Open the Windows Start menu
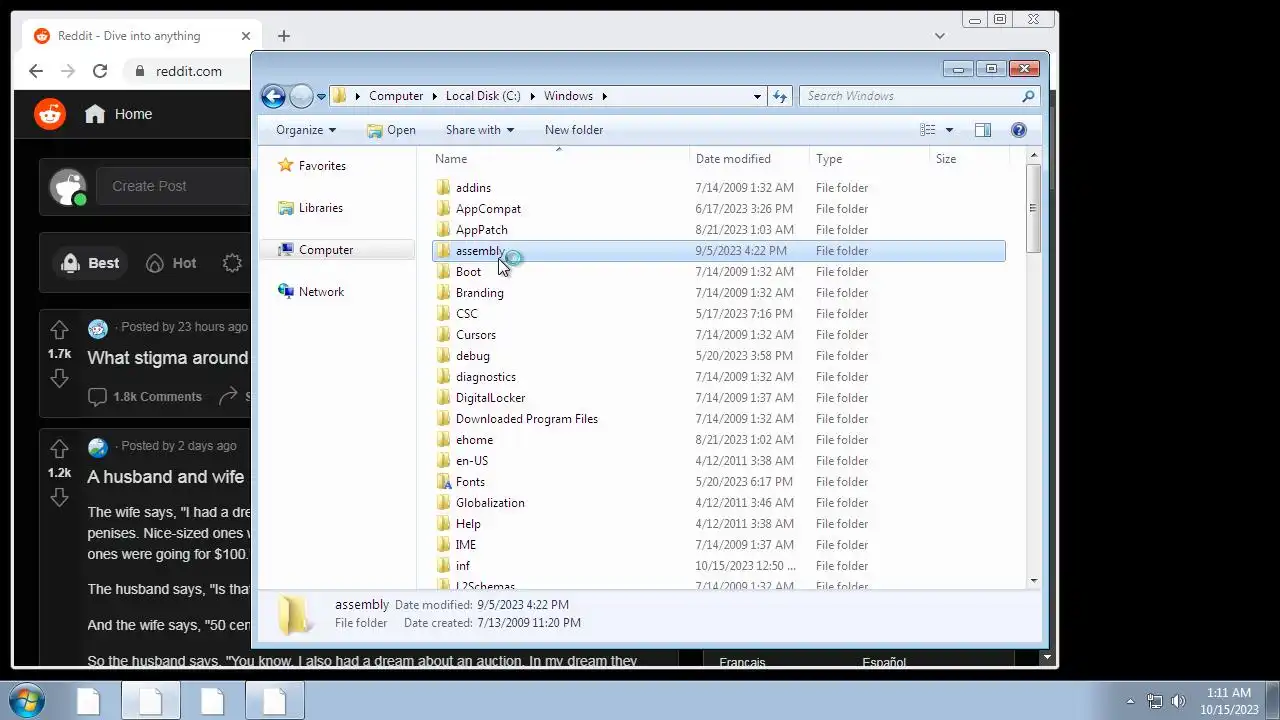The height and width of the screenshot is (720, 1280). pos(27,700)
